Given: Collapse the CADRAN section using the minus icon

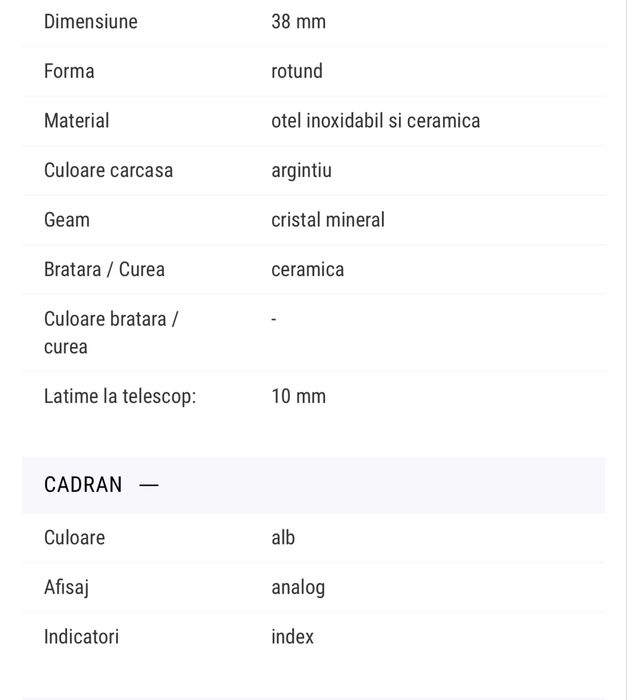Looking at the screenshot, I should pyautogui.click(x=149, y=485).
